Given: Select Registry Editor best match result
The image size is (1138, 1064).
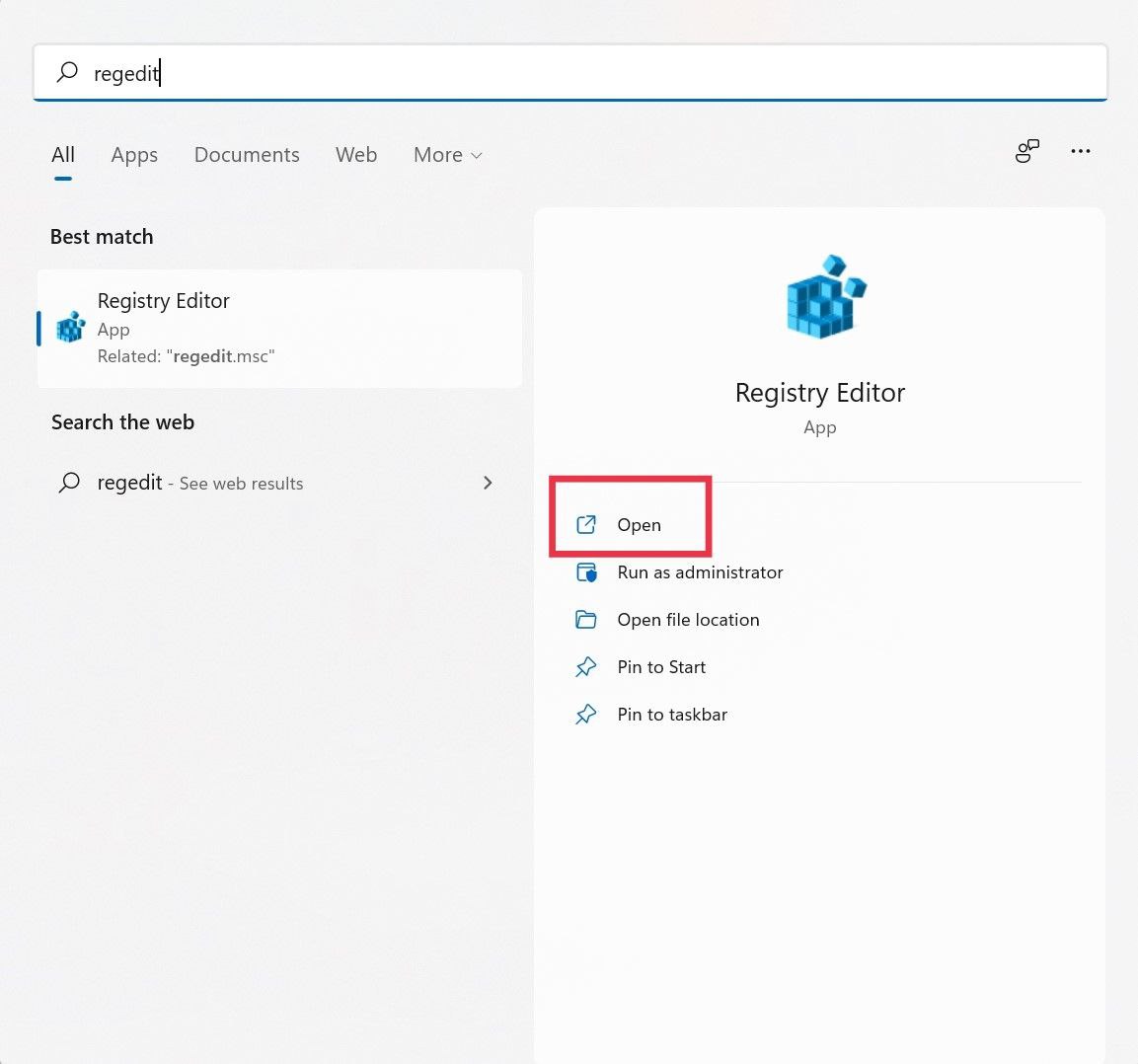Looking at the screenshot, I should coord(279,328).
